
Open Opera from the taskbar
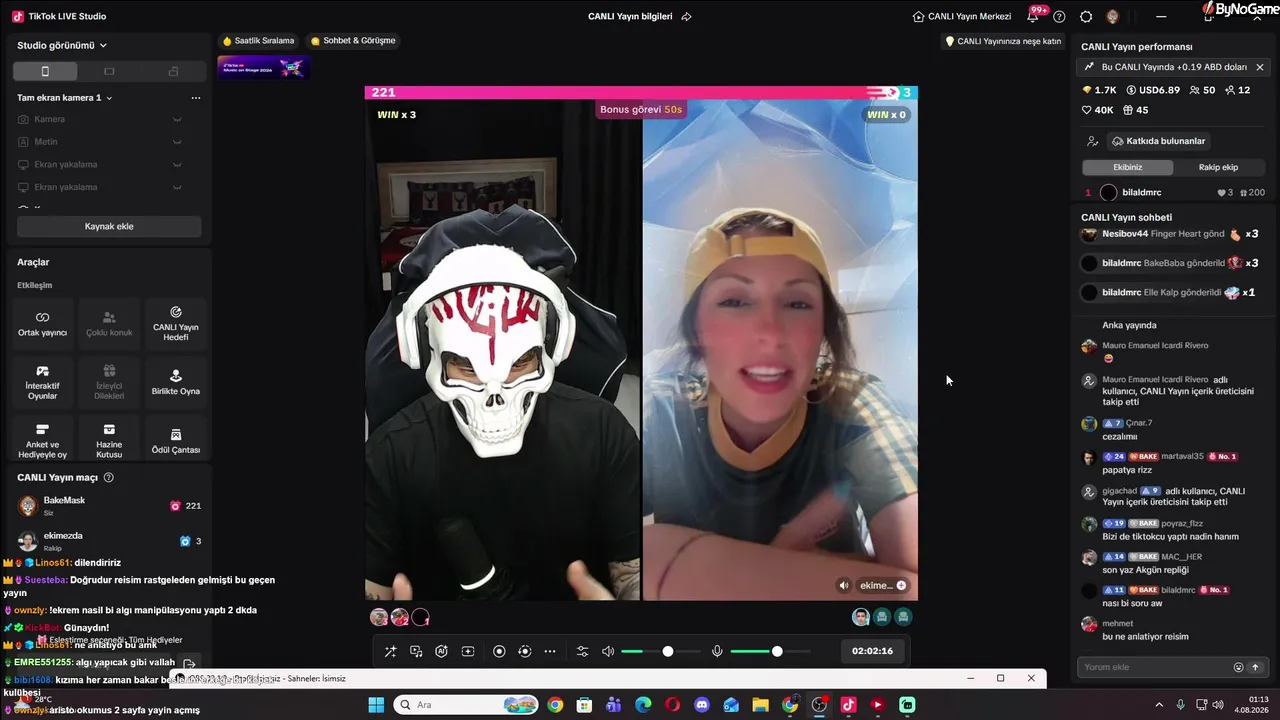tap(673, 705)
